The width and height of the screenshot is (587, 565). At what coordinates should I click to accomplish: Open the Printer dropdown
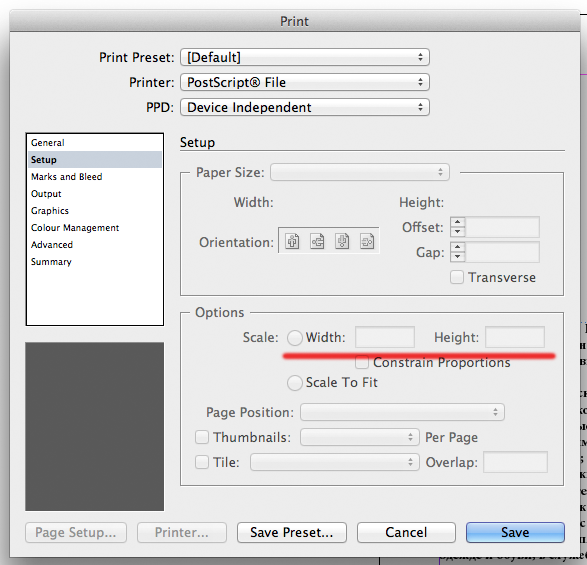coord(305,82)
